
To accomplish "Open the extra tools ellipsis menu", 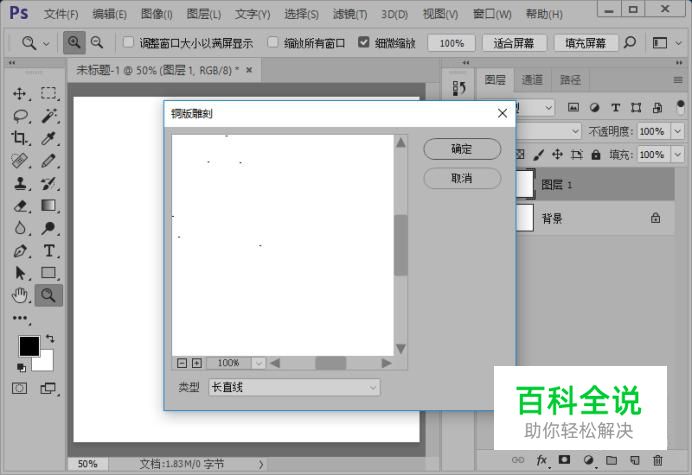I will click(x=20, y=318).
